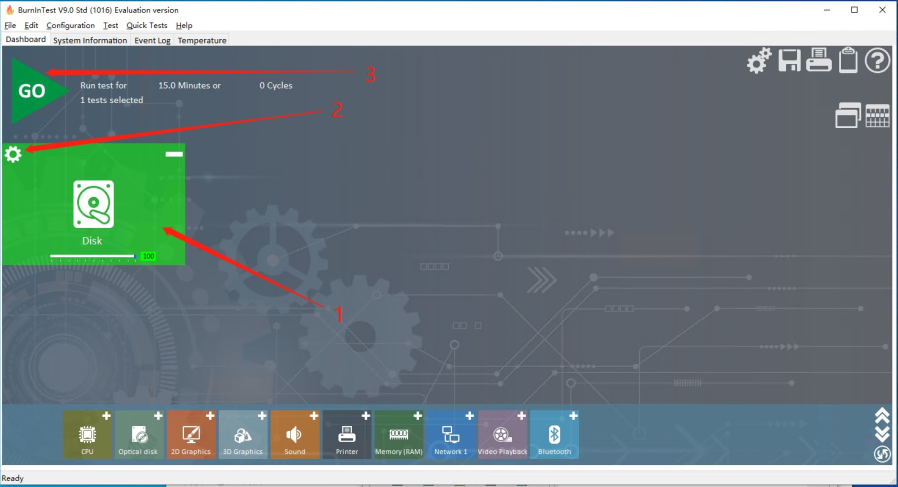Image resolution: width=898 pixels, height=487 pixels.
Task: Switch to grid layout view icon
Action: (x=877, y=115)
